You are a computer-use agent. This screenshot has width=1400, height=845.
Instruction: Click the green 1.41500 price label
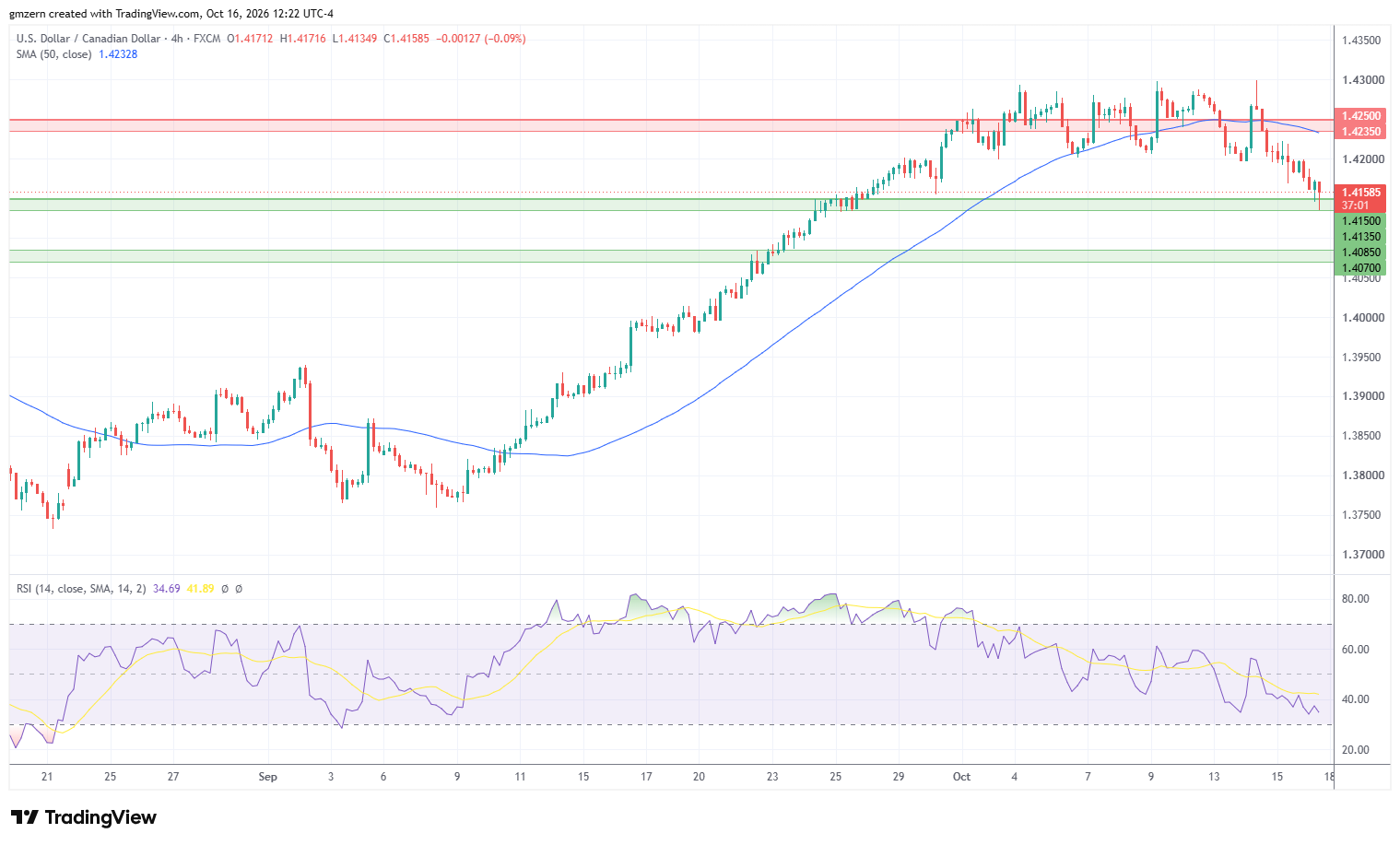(x=1360, y=221)
